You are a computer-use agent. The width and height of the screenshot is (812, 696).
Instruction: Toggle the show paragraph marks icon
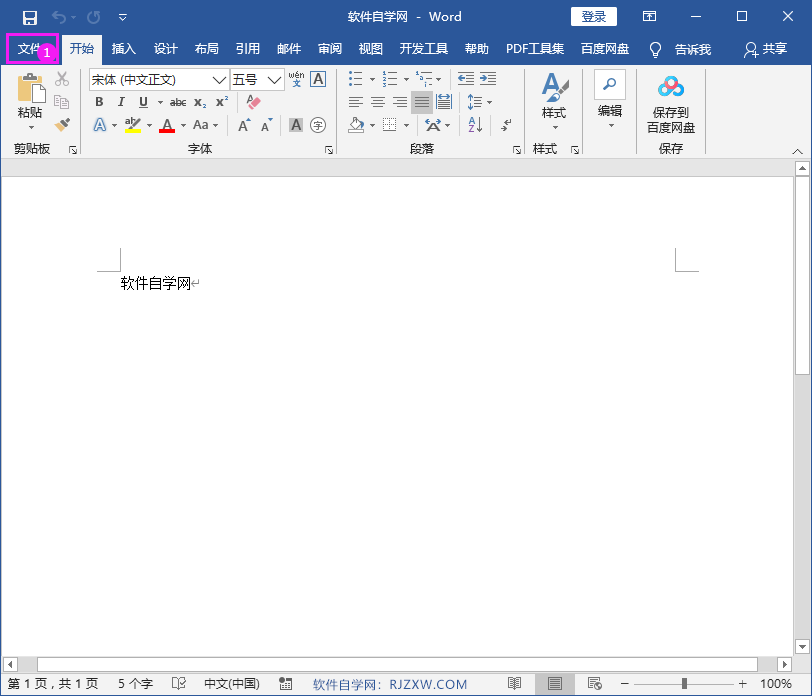pos(505,126)
